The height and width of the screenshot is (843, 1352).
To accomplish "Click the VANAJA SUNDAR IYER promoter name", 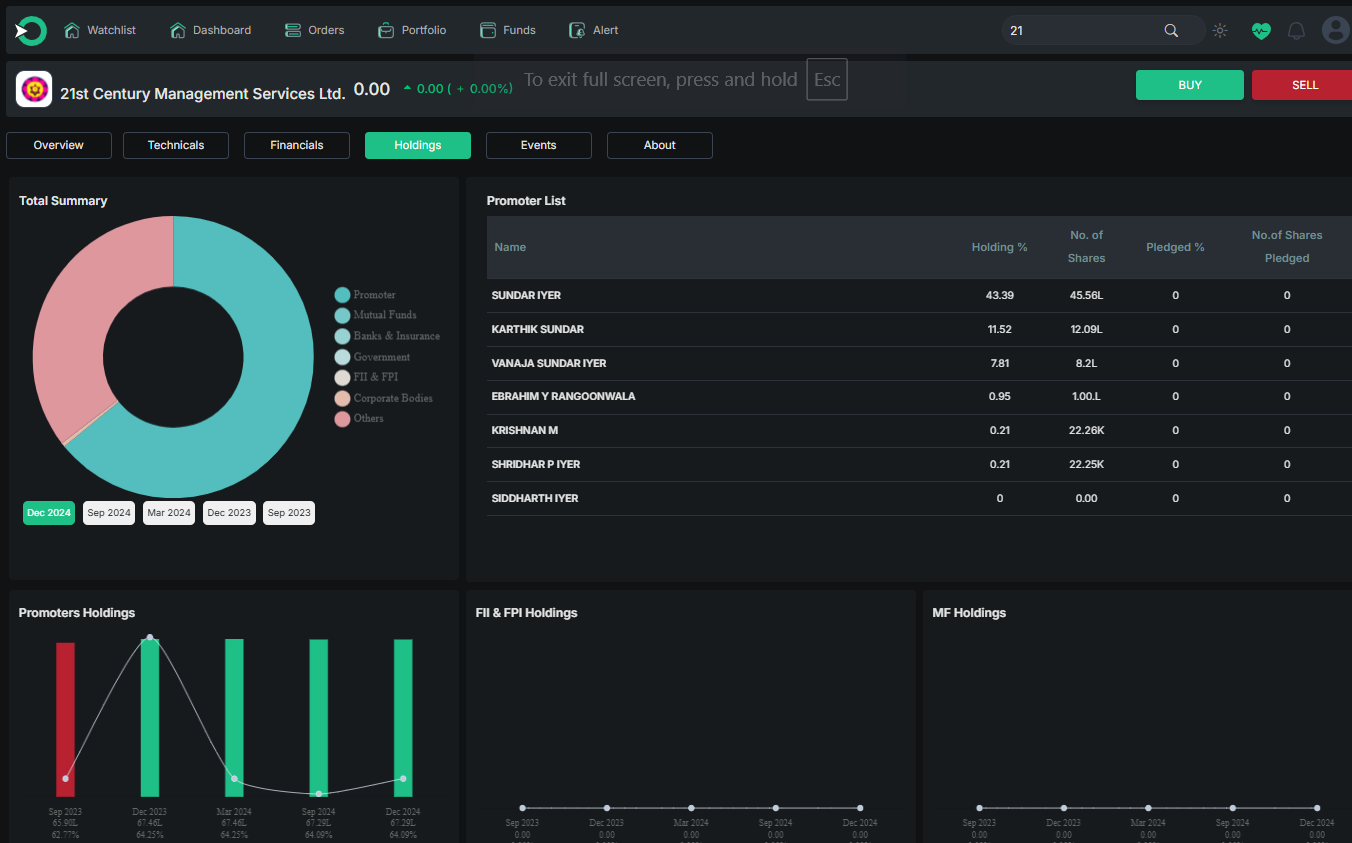I will (549, 363).
